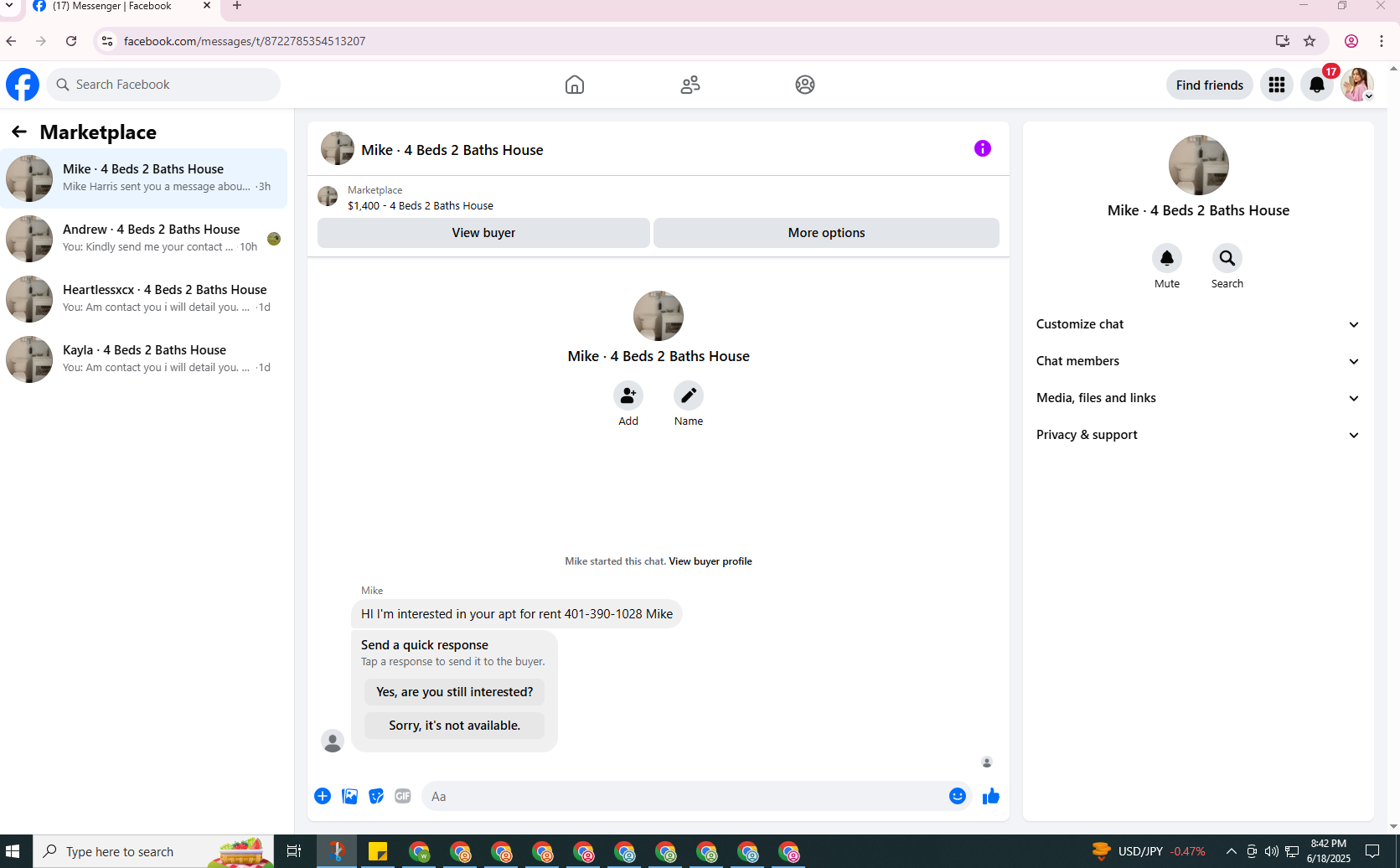Open the Facebook apps menu grid
This screenshot has height=868, width=1400.
click(x=1277, y=85)
